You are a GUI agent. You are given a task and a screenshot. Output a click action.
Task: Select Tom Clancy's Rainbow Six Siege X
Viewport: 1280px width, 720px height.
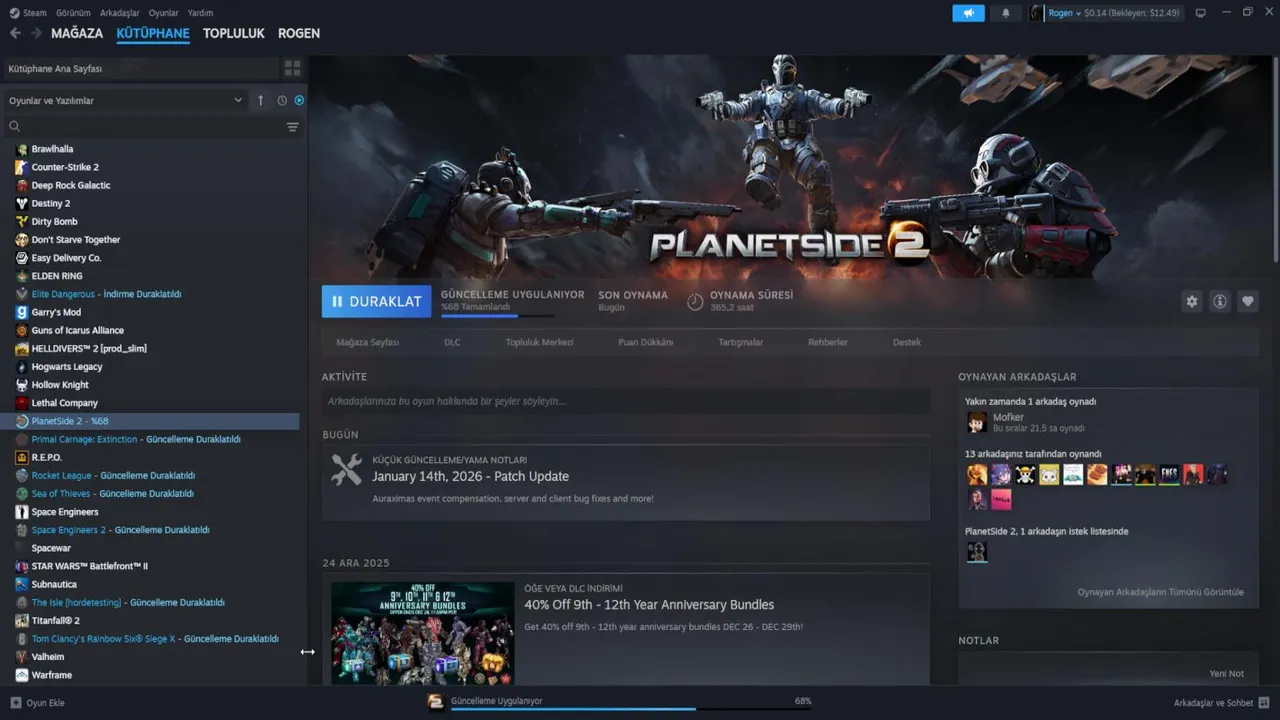pos(153,638)
